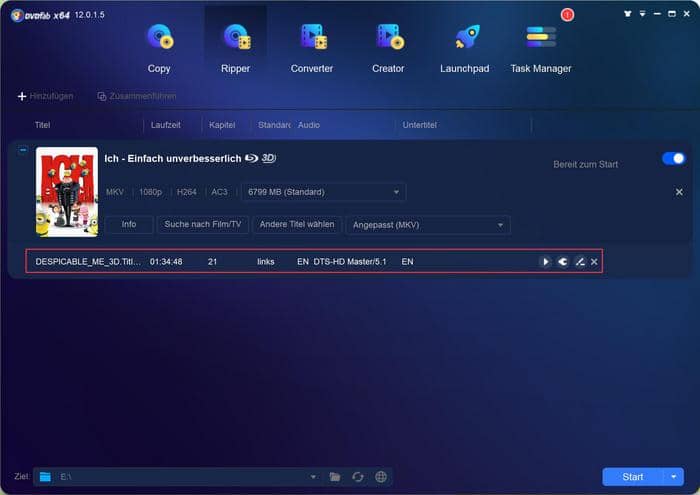The width and height of the screenshot is (700, 495).
Task: Switch to the Converter module
Action: pyautogui.click(x=312, y=48)
